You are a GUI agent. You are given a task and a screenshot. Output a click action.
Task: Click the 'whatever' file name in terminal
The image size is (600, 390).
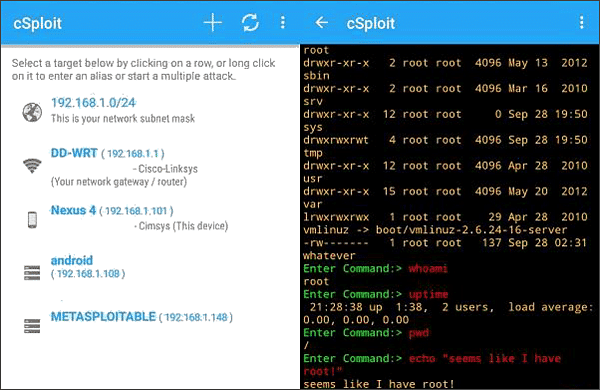click(x=329, y=256)
